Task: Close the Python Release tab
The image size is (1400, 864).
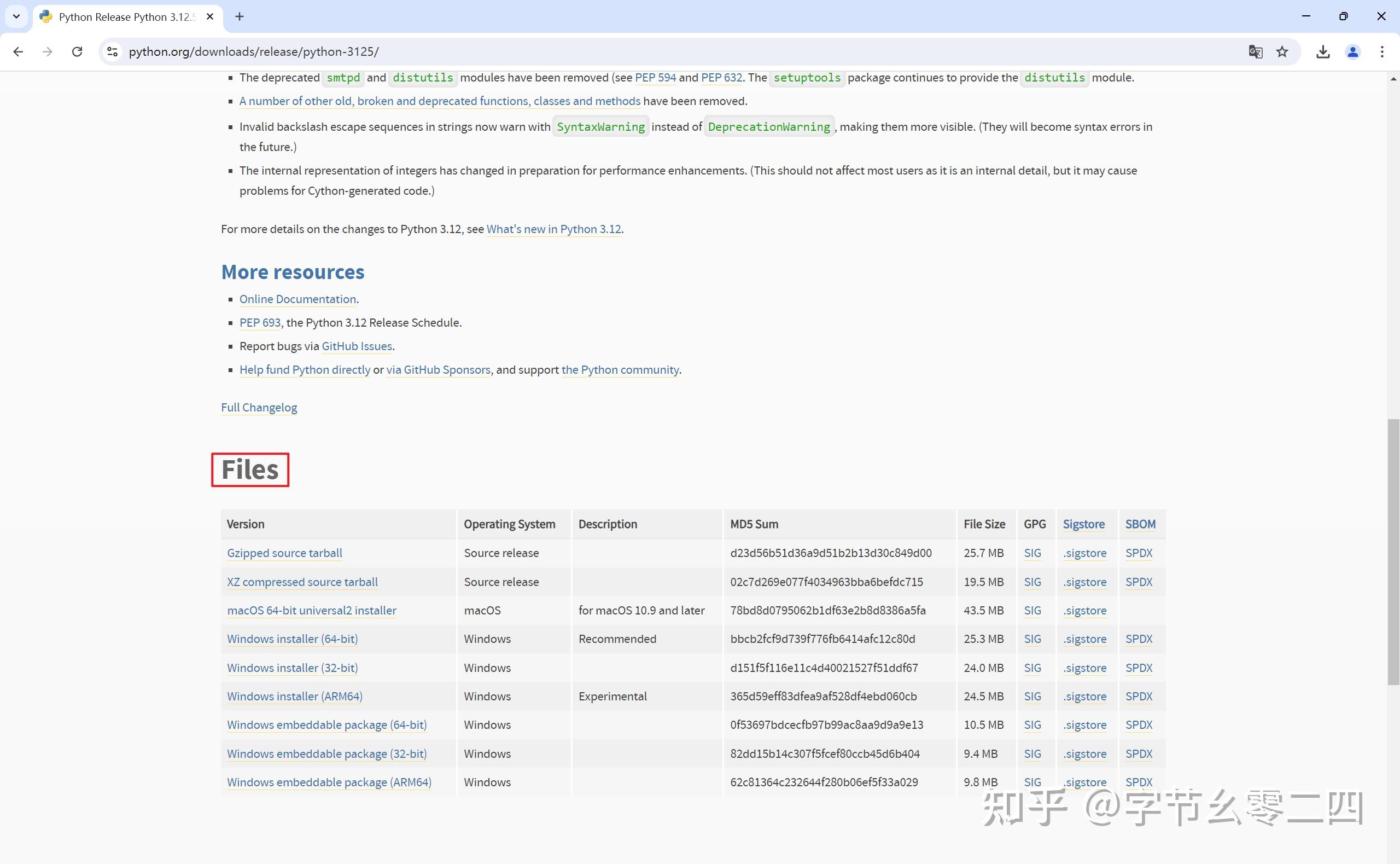Action: (210, 16)
